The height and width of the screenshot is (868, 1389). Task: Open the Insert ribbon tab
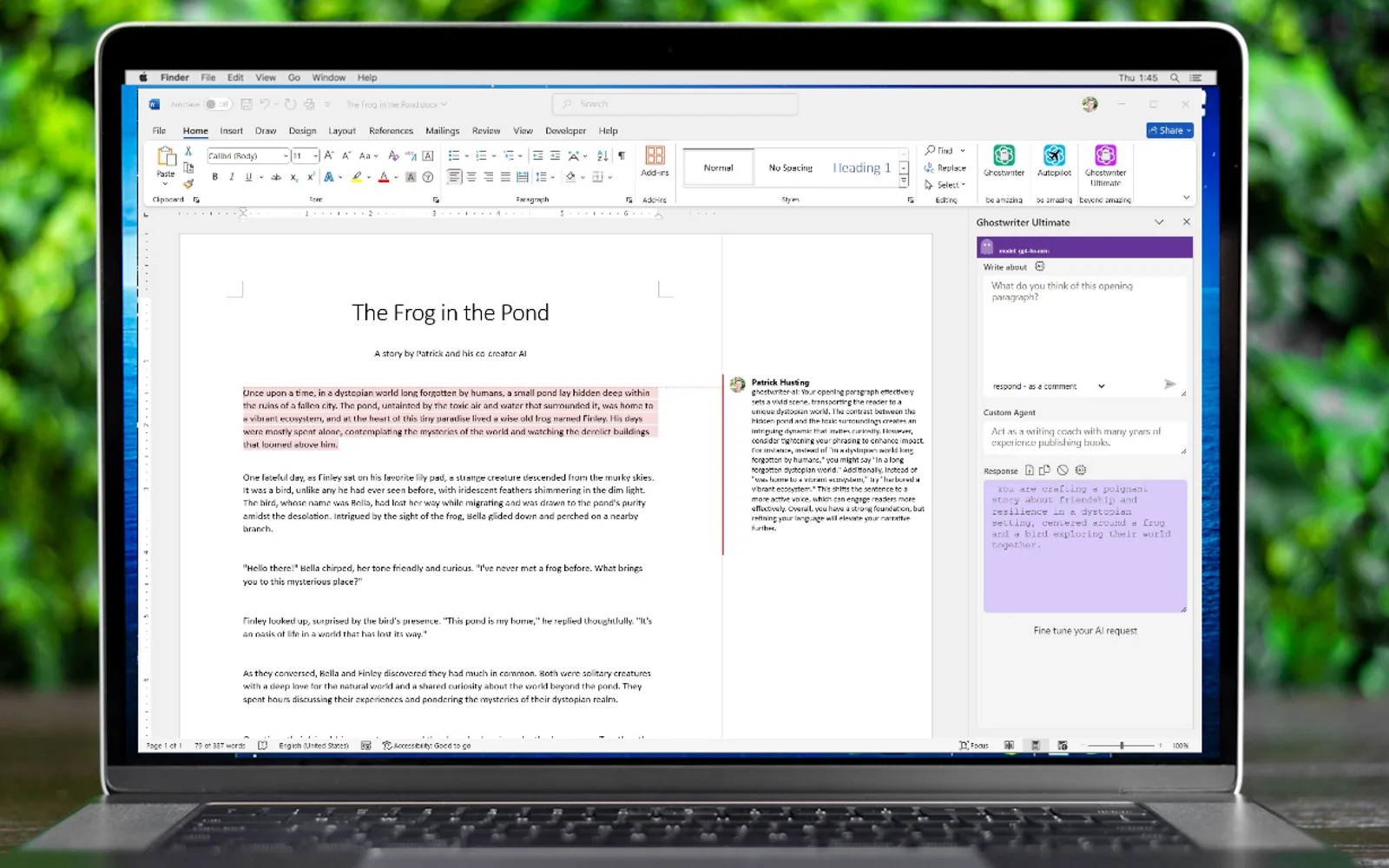click(x=231, y=131)
